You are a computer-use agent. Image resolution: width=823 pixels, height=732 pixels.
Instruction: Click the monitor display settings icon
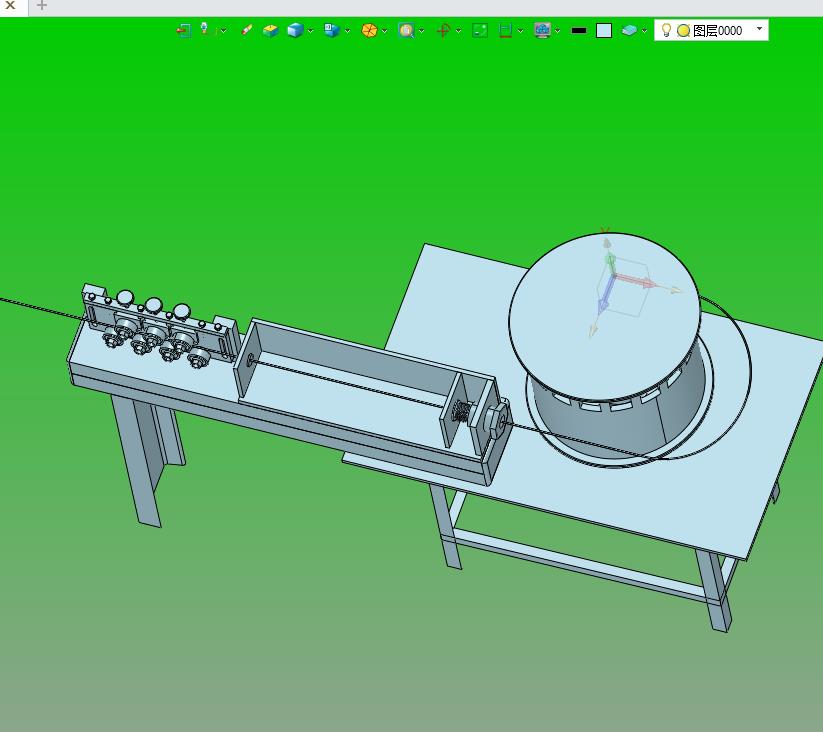click(x=542, y=30)
